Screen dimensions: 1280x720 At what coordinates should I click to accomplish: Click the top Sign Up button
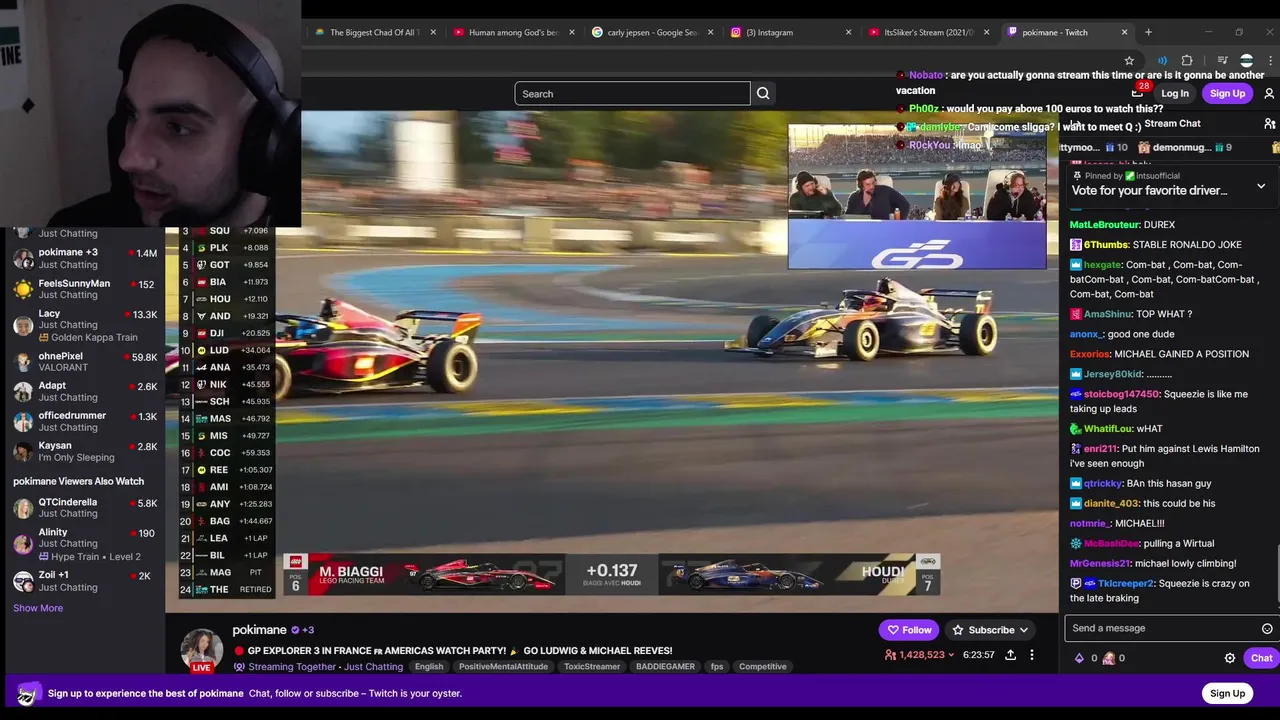(1227, 93)
